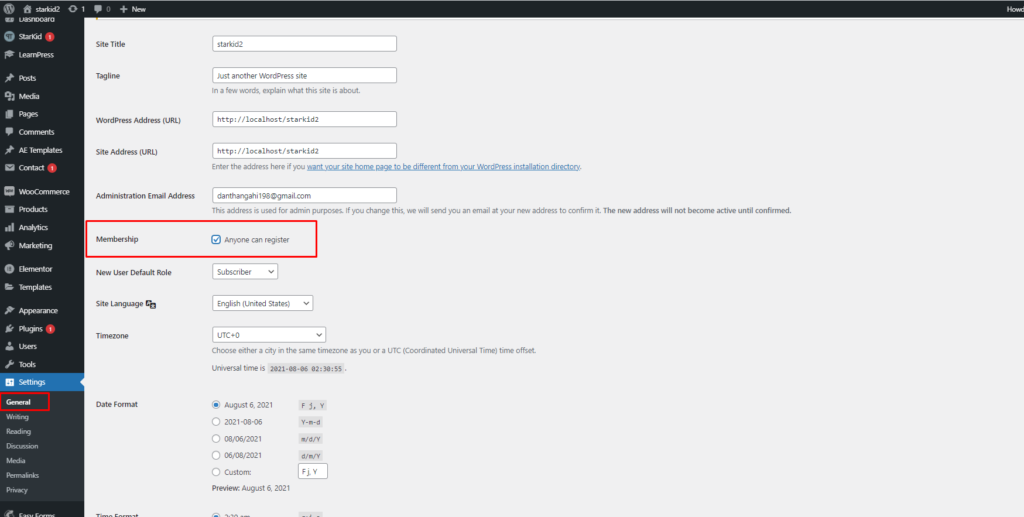Click the Tools wrench icon
1024x517 pixels.
coord(9,364)
